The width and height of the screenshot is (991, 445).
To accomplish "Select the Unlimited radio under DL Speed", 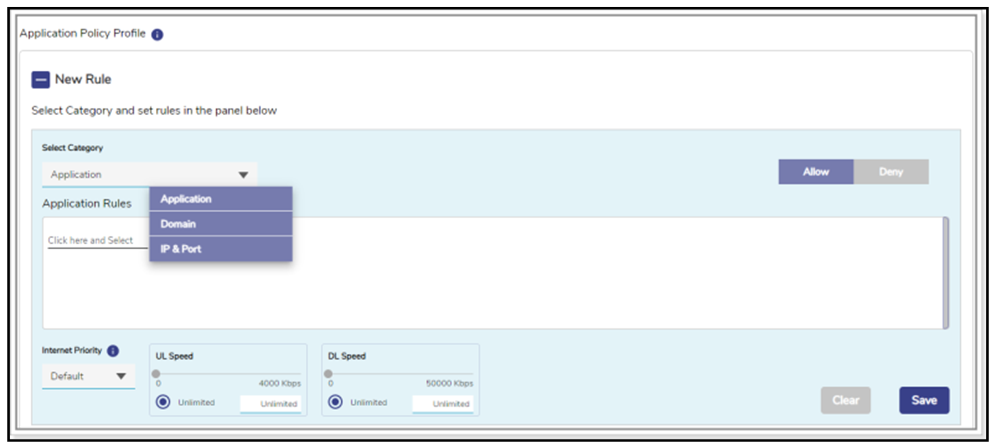I will tap(335, 403).
